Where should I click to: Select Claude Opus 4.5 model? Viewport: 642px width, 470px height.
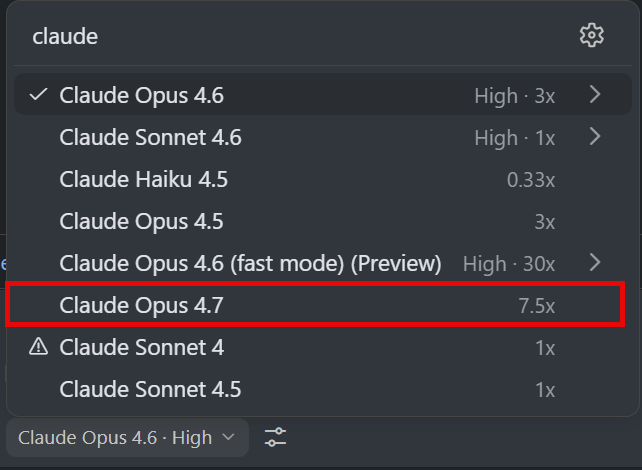click(x=141, y=221)
